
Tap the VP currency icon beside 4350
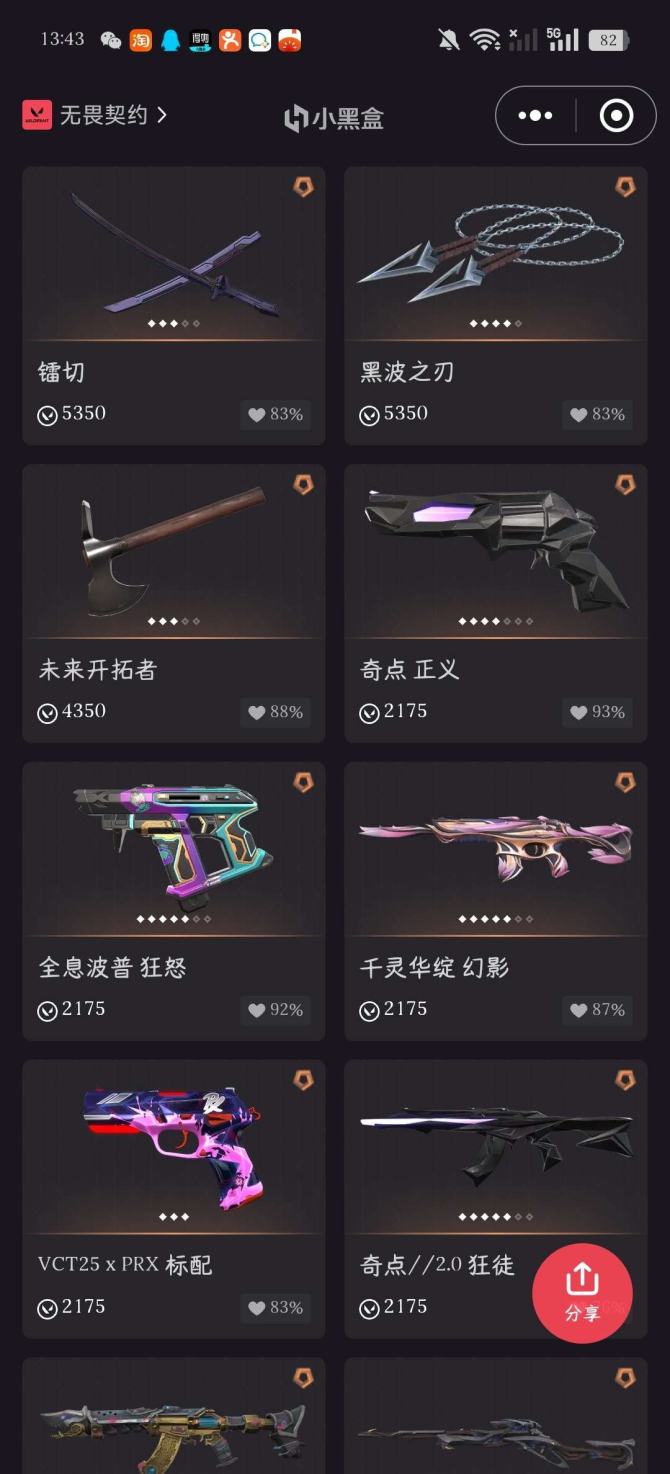pyautogui.click(x=47, y=713)
